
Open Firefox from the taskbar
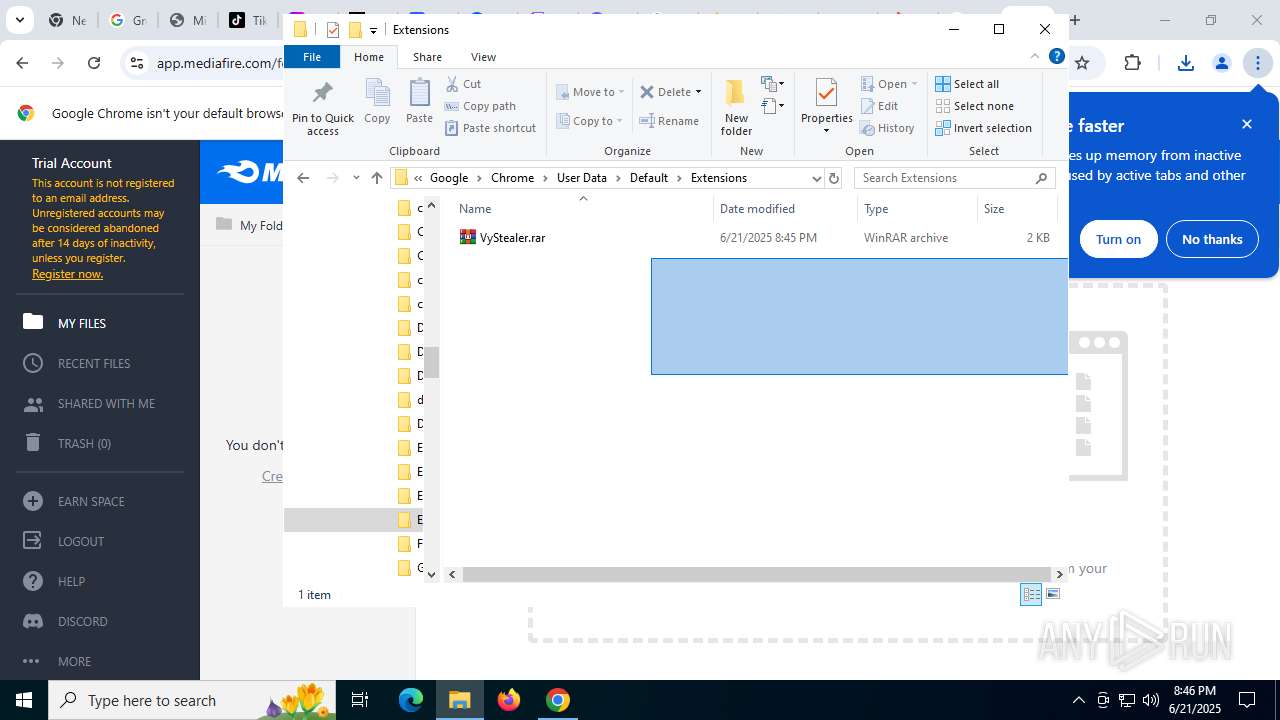(509, 700)
